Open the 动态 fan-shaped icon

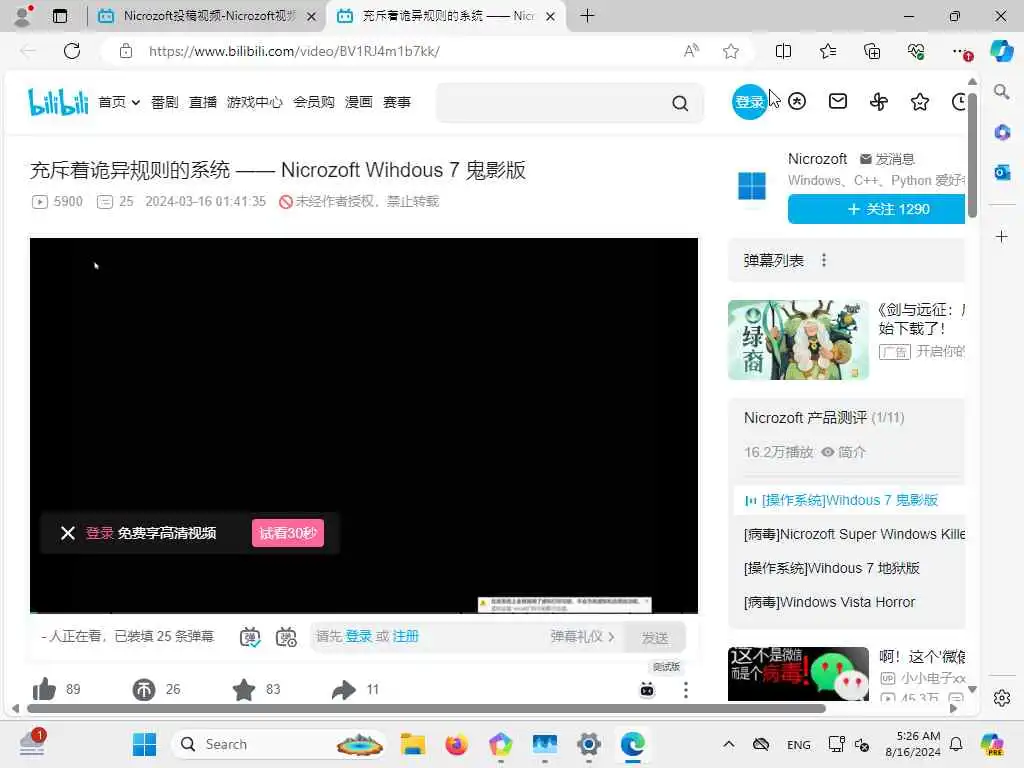878,101
